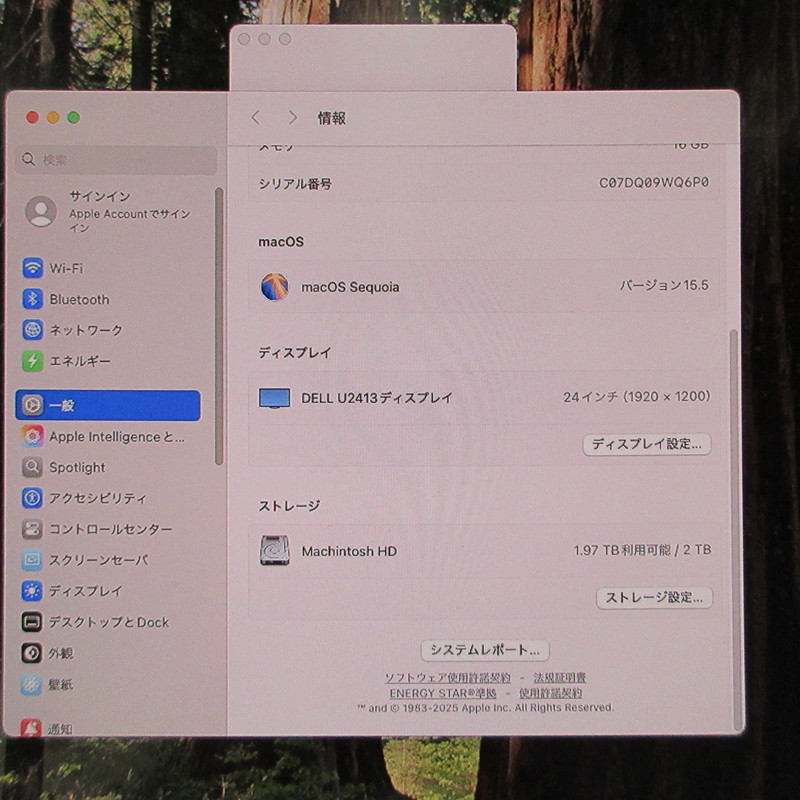Go forward with the right chevron
The height and width of the screenshot is (800, 800).
pyautogui.click(x=292, y=118)
